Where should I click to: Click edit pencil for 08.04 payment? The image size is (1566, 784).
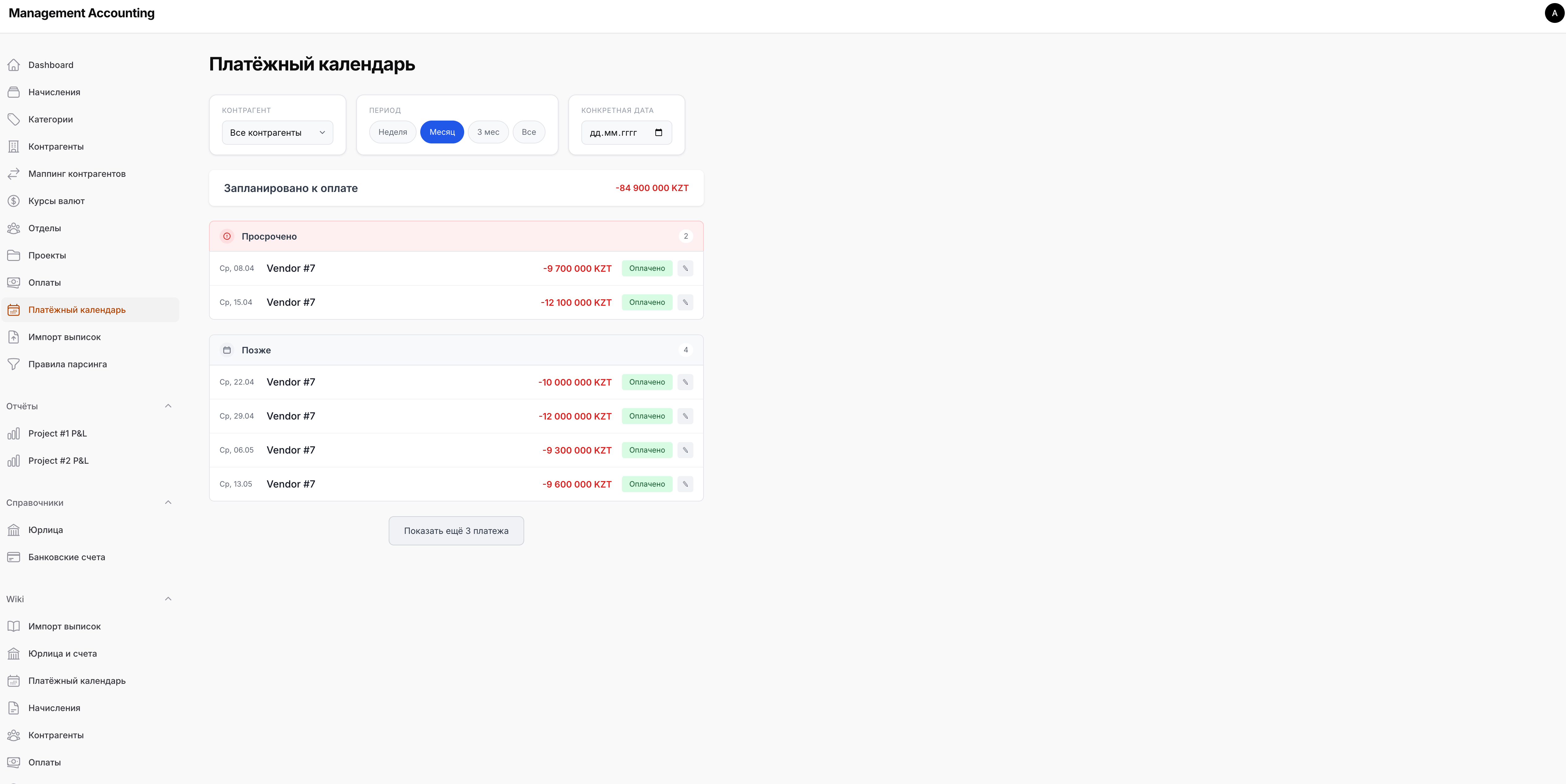(x=685, y=269)
